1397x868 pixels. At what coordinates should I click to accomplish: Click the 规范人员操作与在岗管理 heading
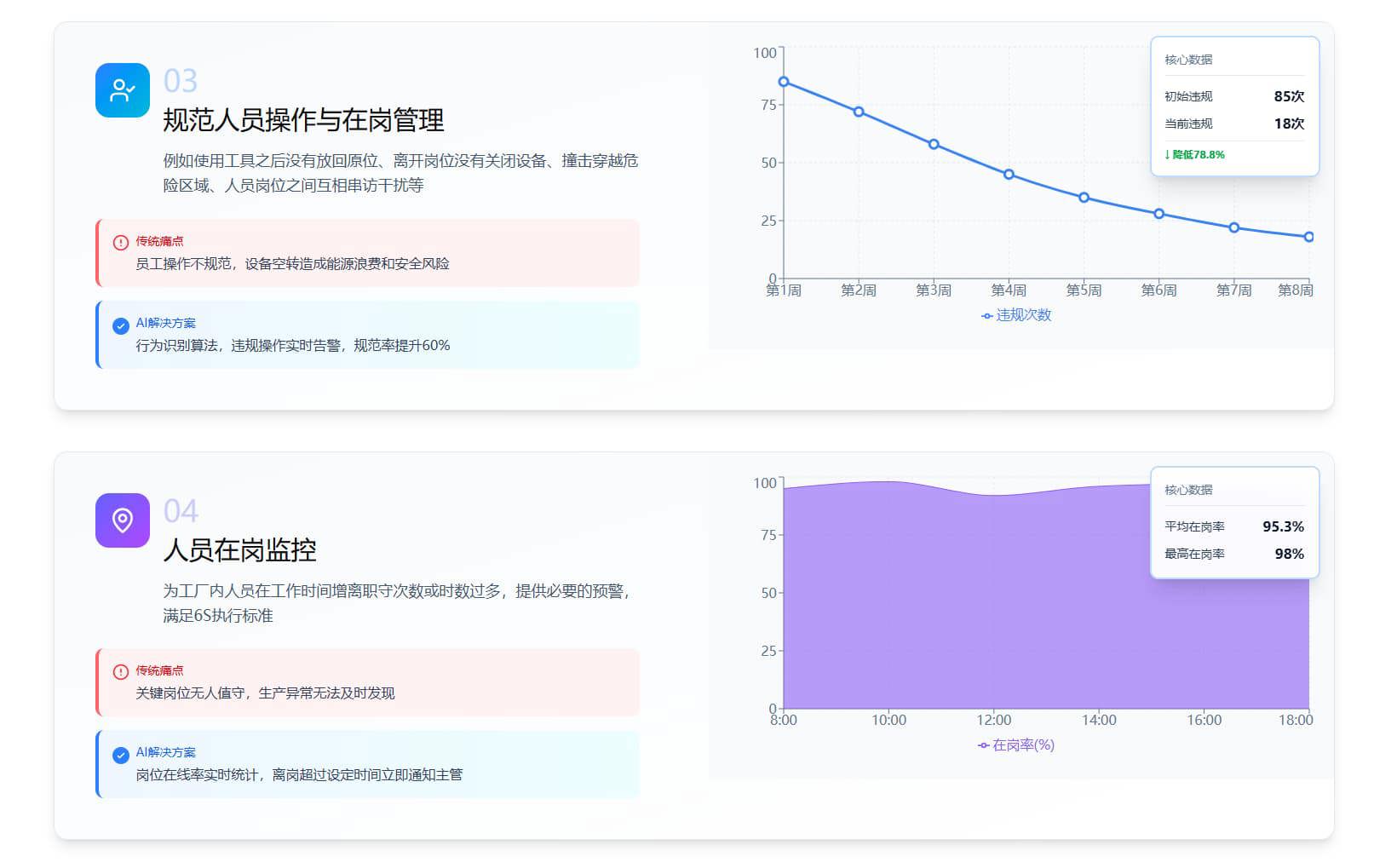(303, 120)
